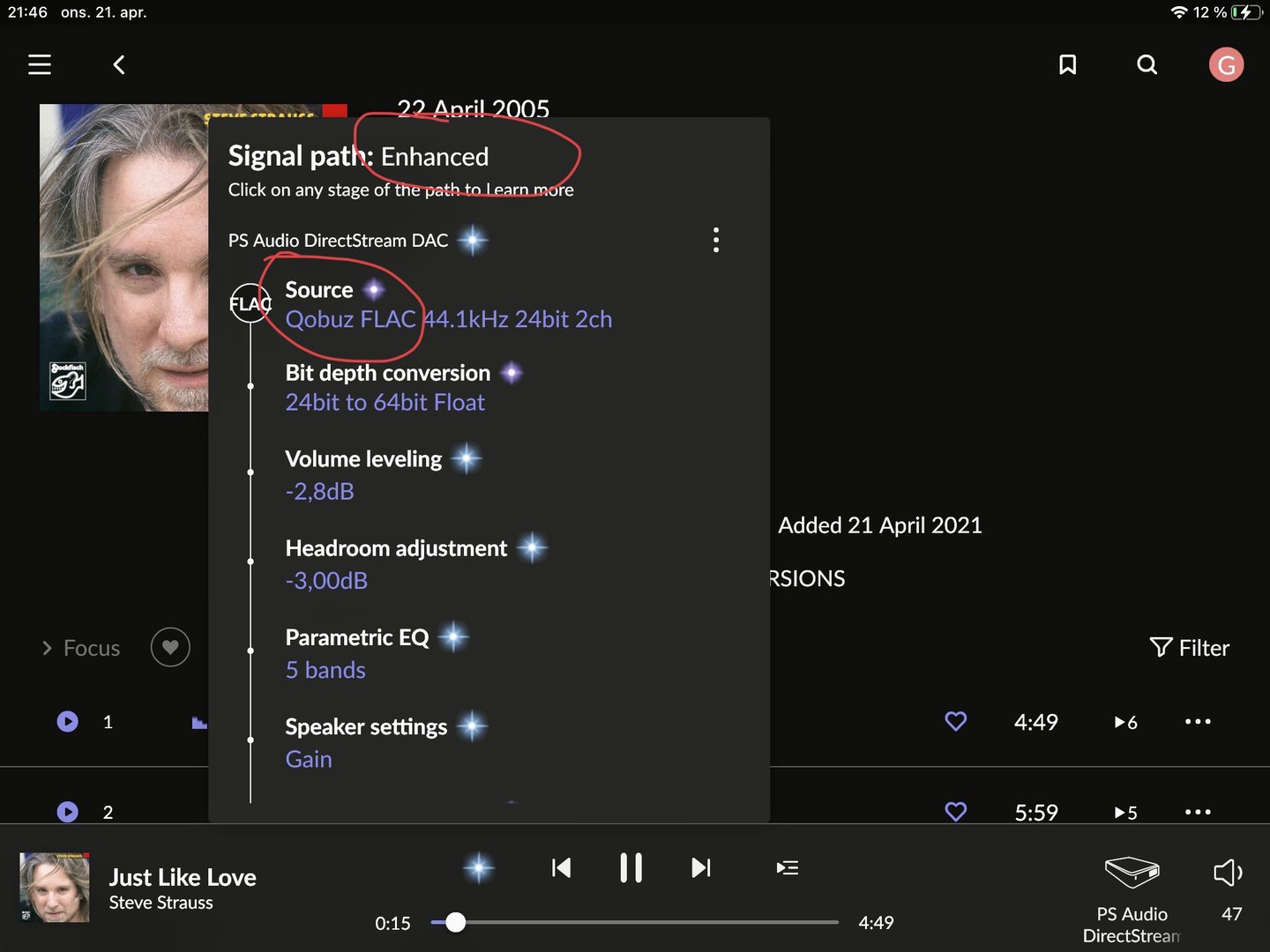Click the star icon beside Bit depth conversion
Screen dimensions: 1270x952
512,373
